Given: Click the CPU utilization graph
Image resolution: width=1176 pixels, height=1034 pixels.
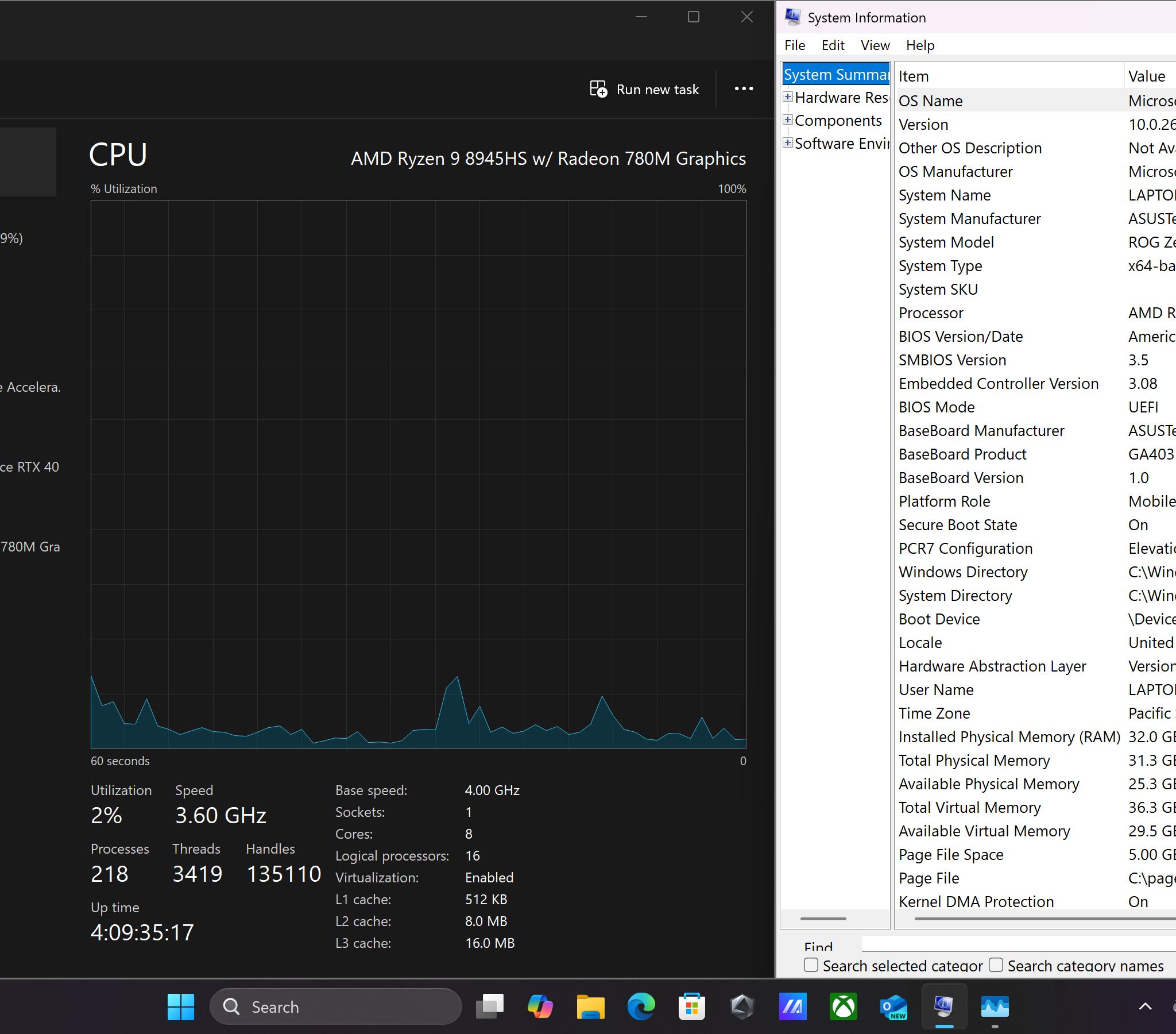Looking at the screenshot, I should (x=418, y=474).
